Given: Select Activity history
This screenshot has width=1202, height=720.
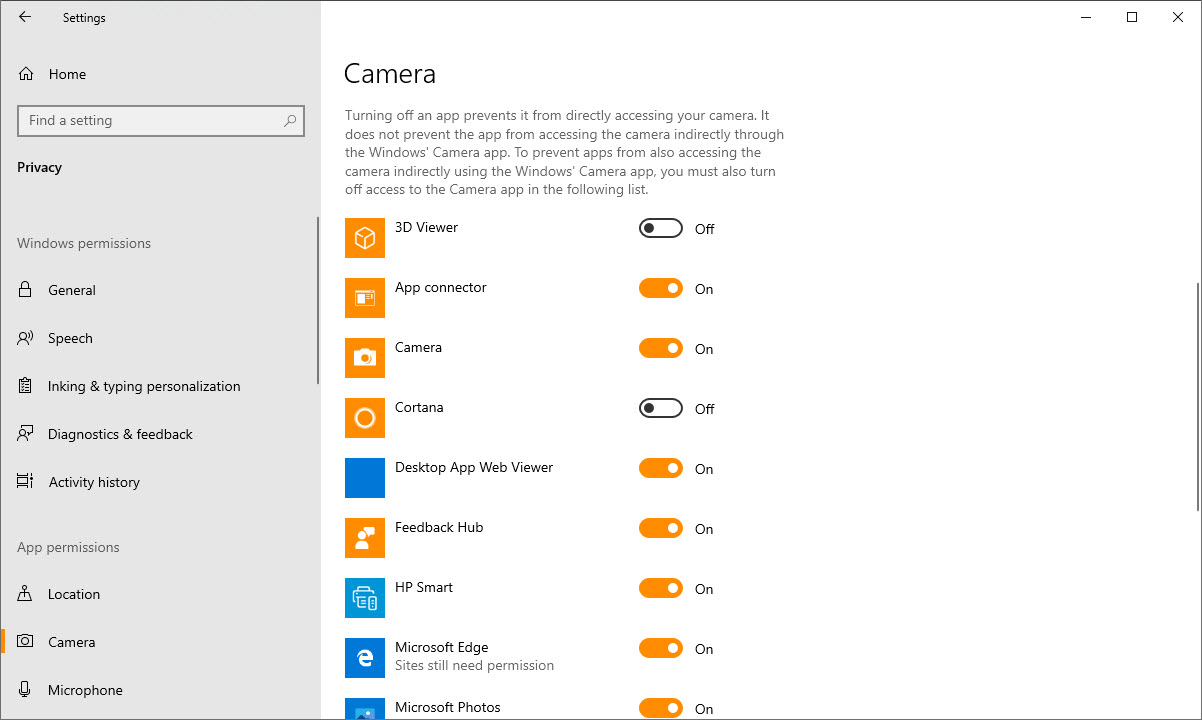Looking at the screenshot, I should [x=160, y=482].
